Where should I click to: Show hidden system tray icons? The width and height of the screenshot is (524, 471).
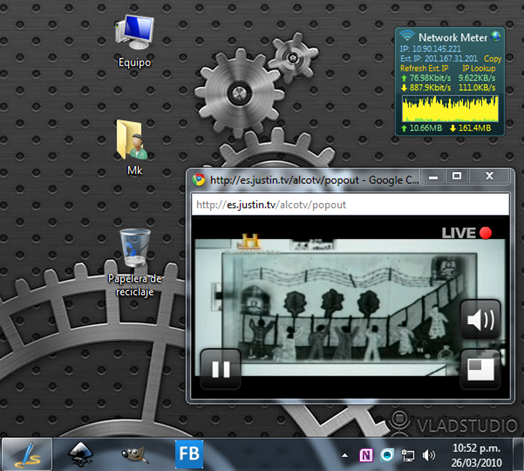tap(345, 455)
